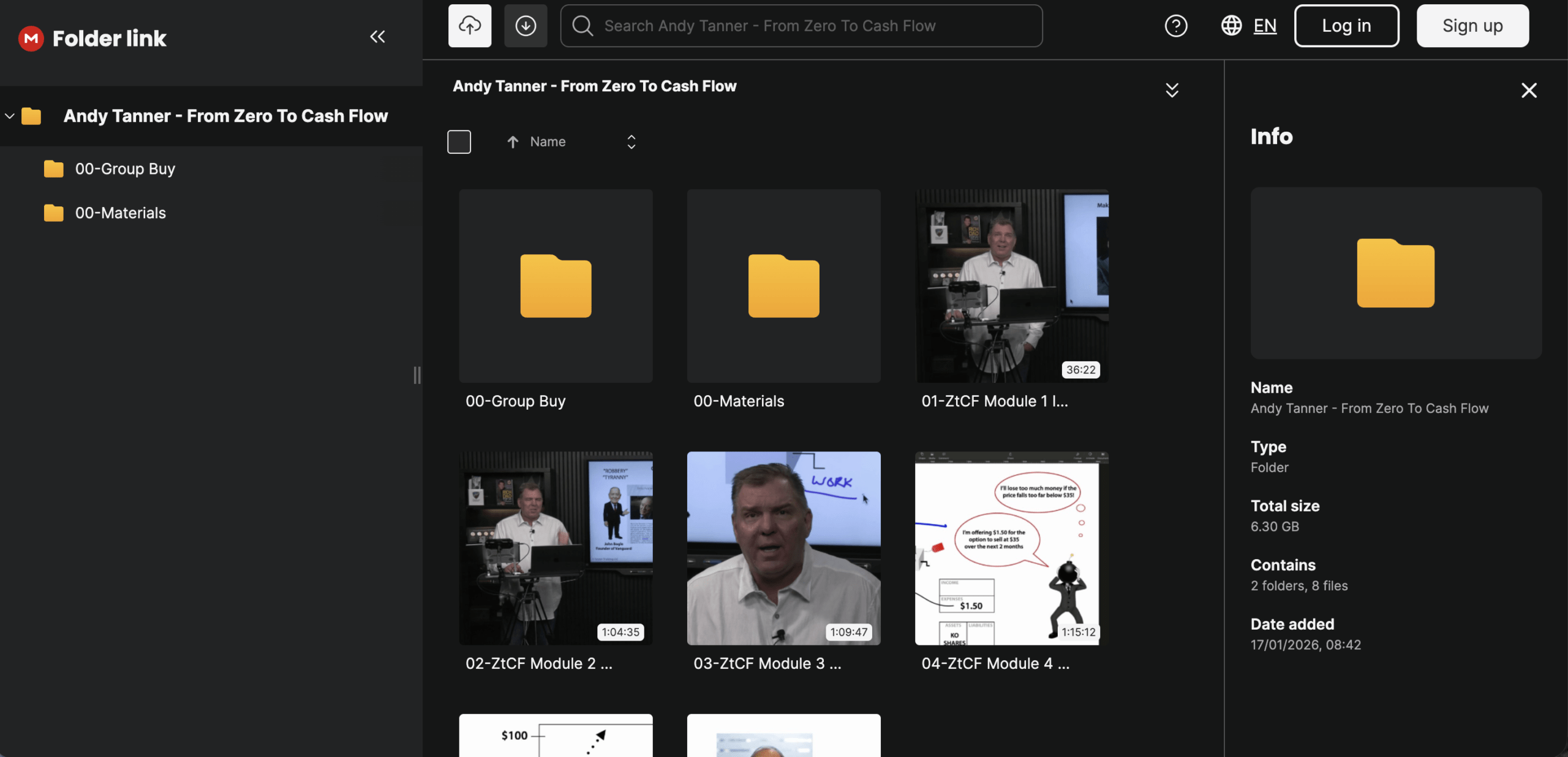Switch language via EN link
The height and width of the screenshot is (757, 1568).
pos(1265,26)
